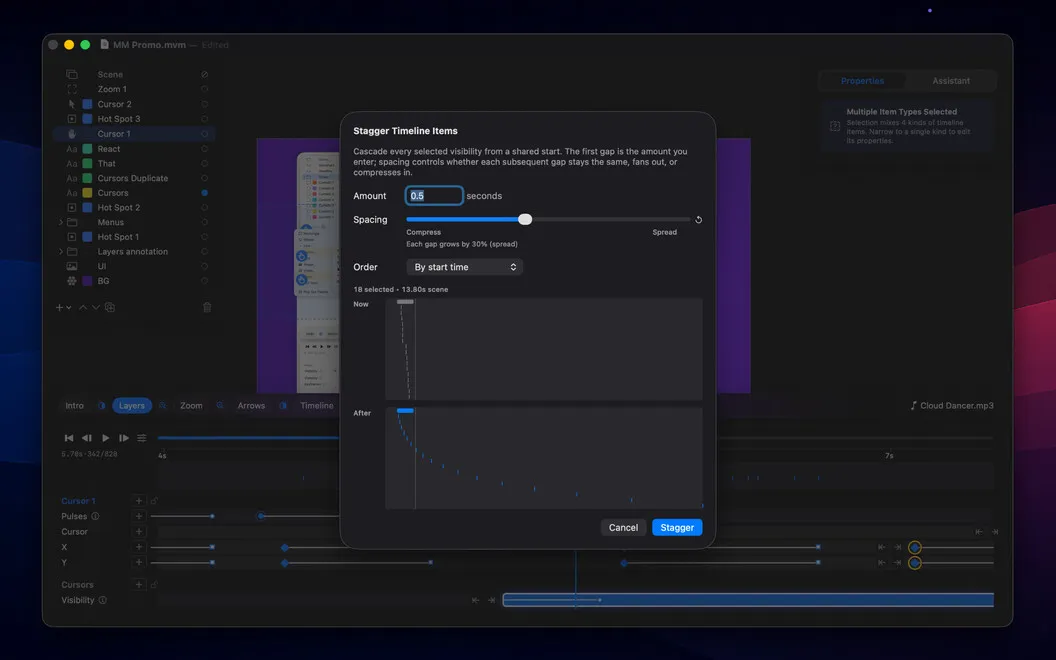Add keyframe to the Y row
The height and width of the screenshot is (660, 1056).
pyautogui.click(x=139, y=562)
